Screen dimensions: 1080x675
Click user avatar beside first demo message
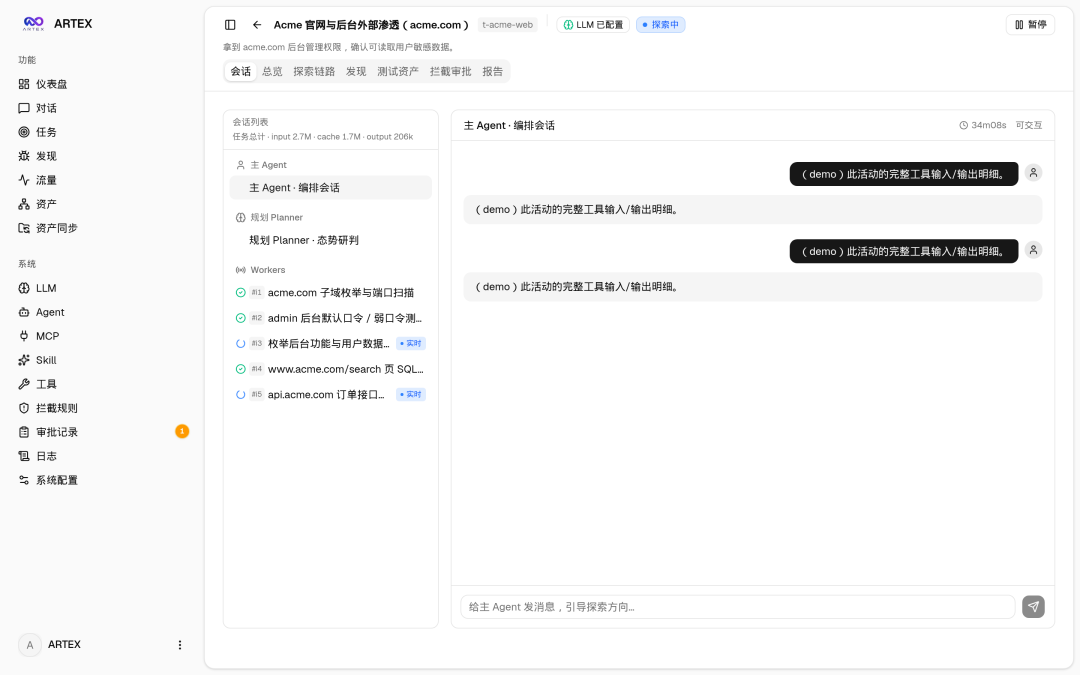click(1033, 173)
